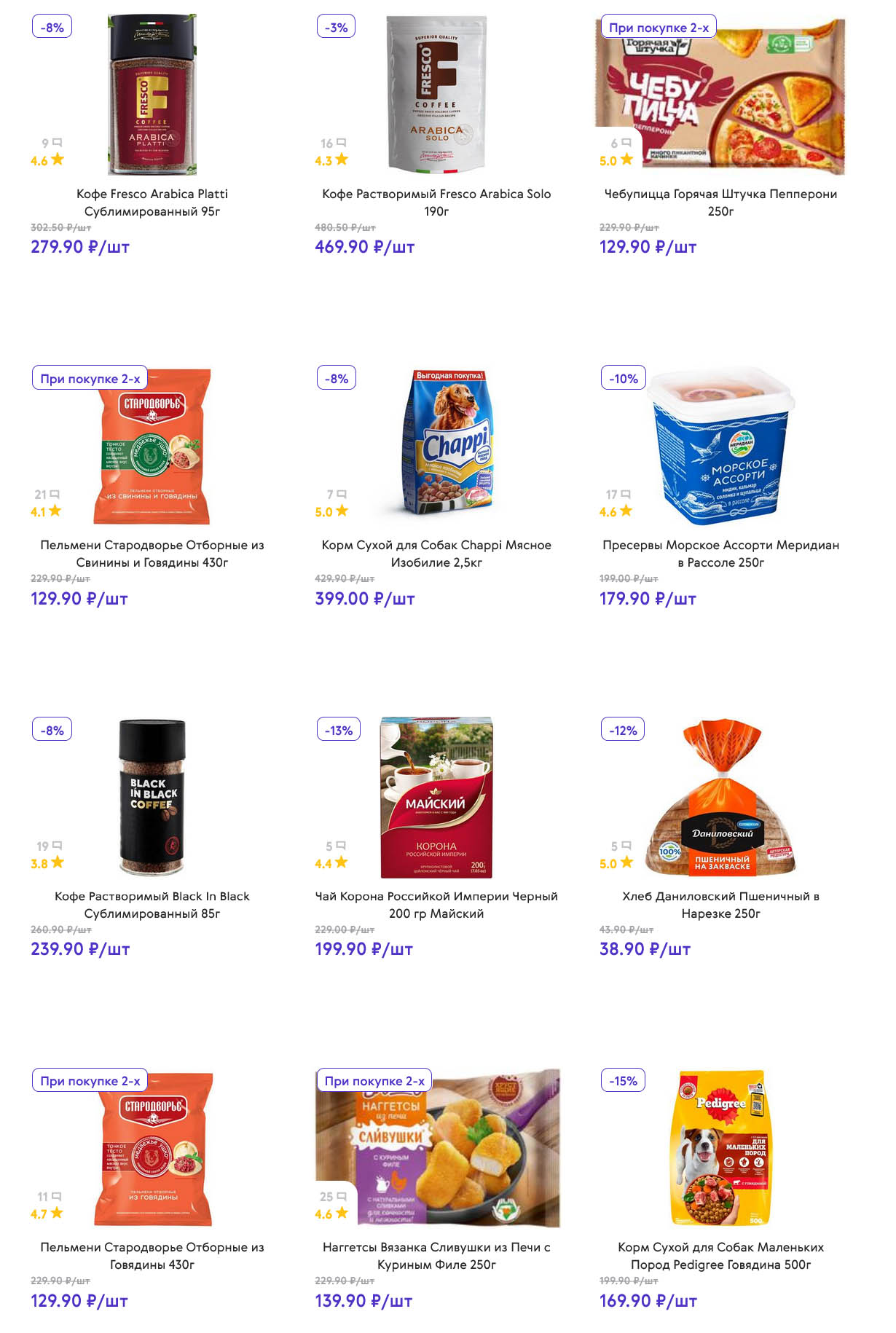Click the comment icon on Морское Ассорти preserves
Screen dimensions: 896x1333
[x=626, y=495]
